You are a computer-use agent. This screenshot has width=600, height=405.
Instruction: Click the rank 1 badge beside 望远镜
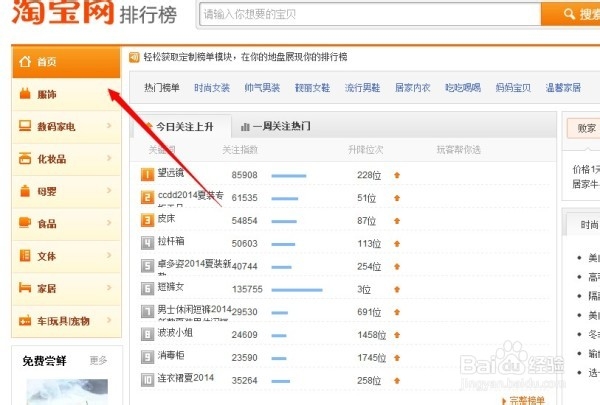coord(147,175)
